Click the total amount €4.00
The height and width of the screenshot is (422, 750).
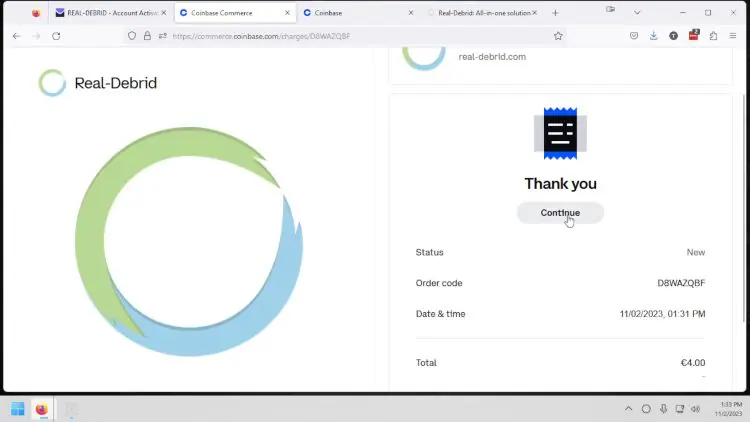[x=693, y=363]
